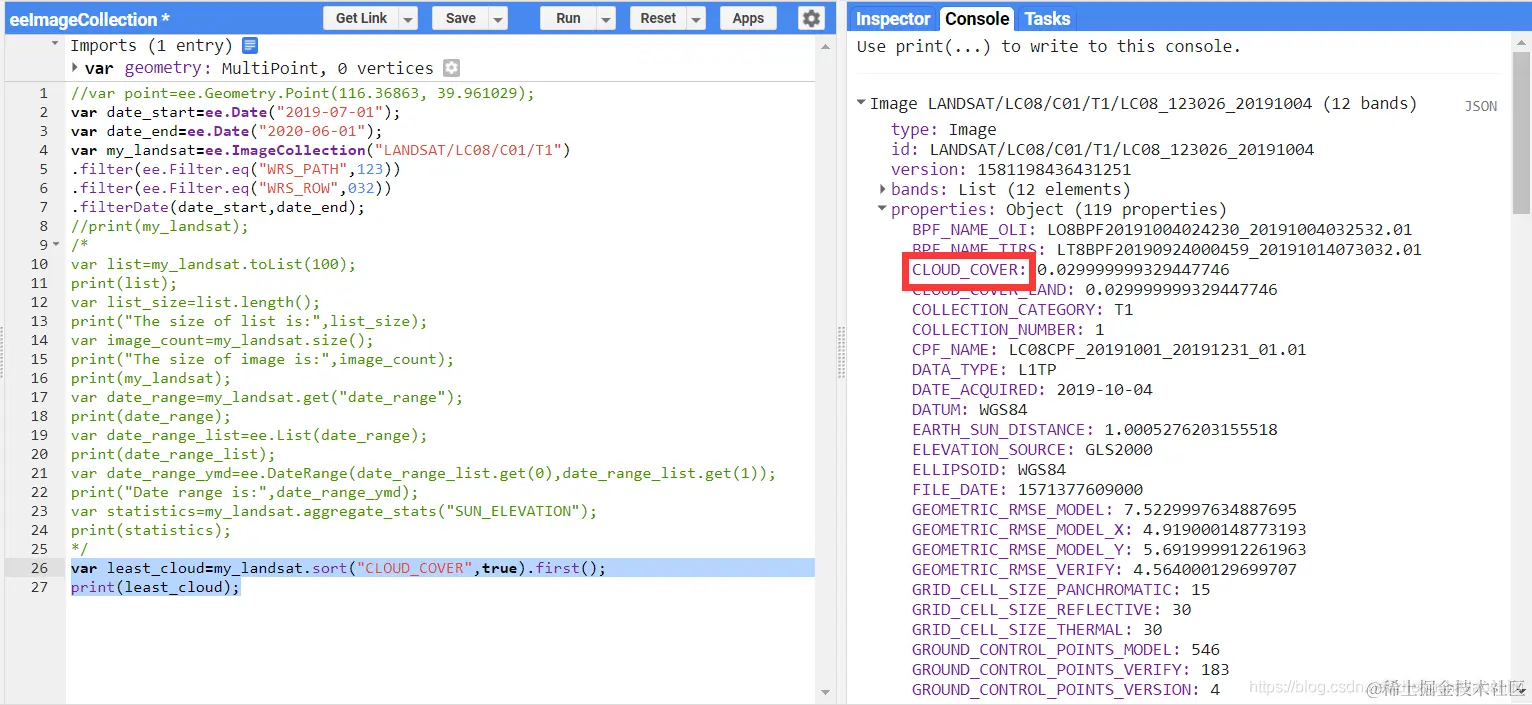Click the GEOMETRIC_RMSE_VERIFY property row
1532x705 pixels.
[1104, 569]
